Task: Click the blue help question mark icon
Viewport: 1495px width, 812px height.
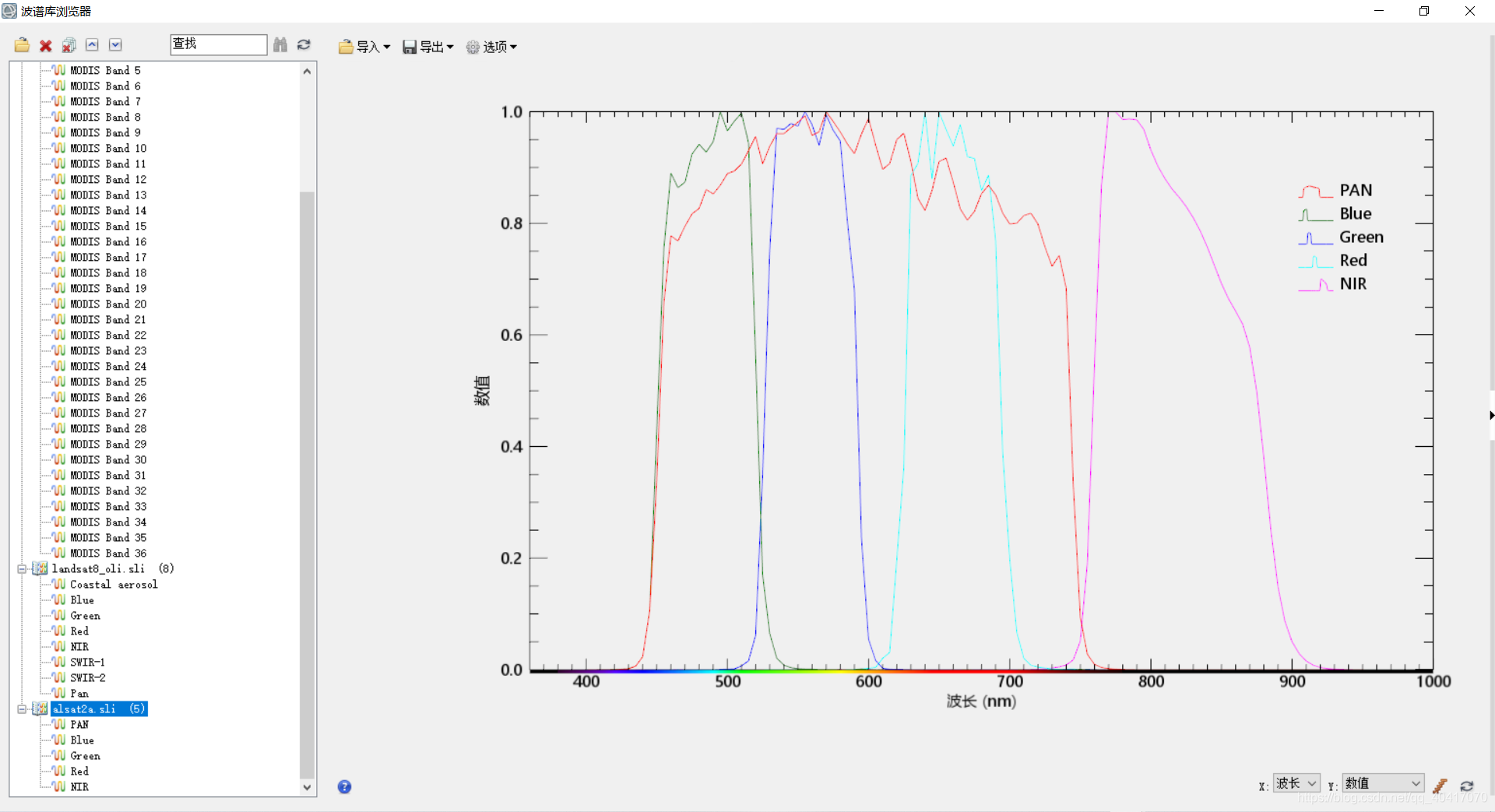Action: click(x=344, y=786)
